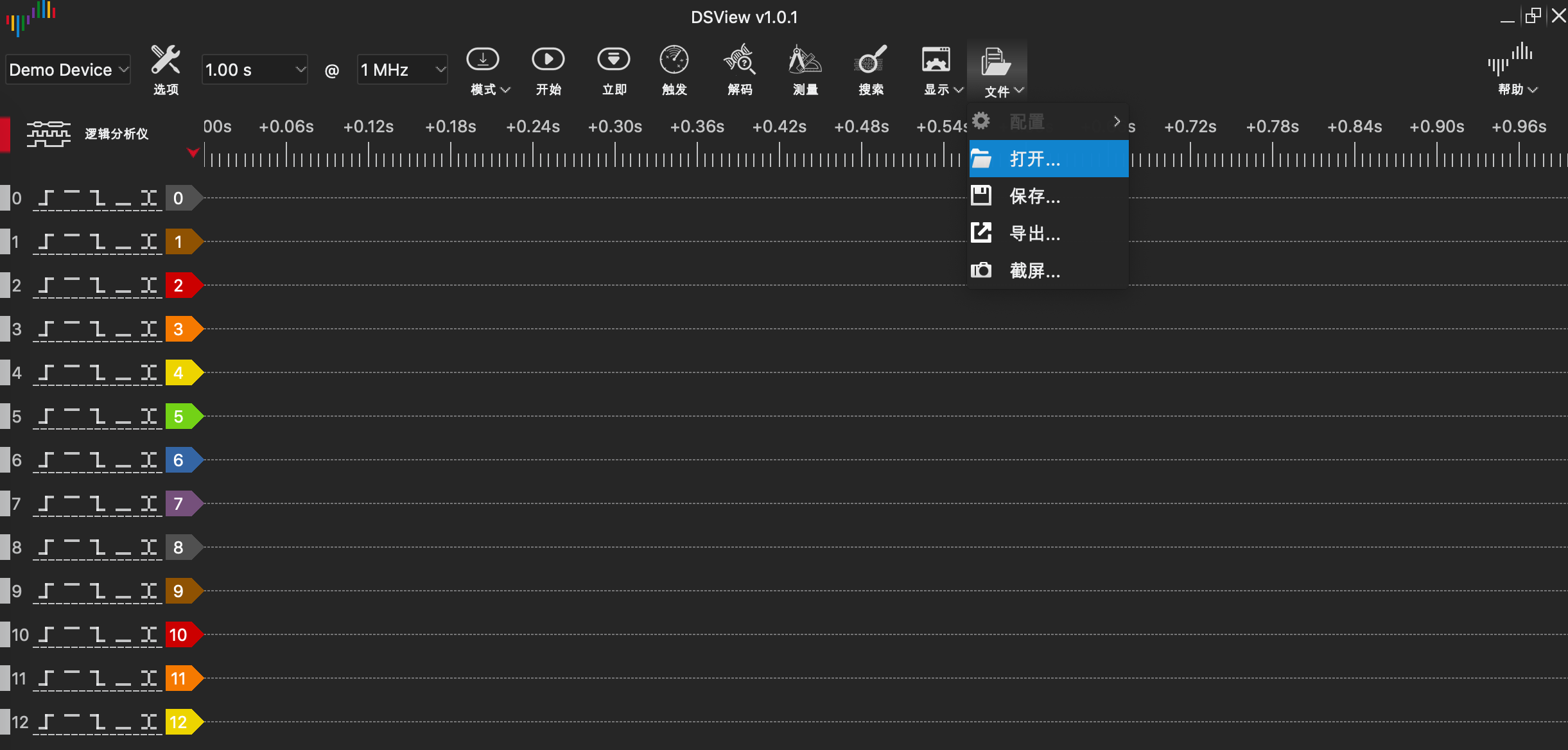The image size is (1568, 750).
Task: Open the Trigger panel icon
Action: 674,60
